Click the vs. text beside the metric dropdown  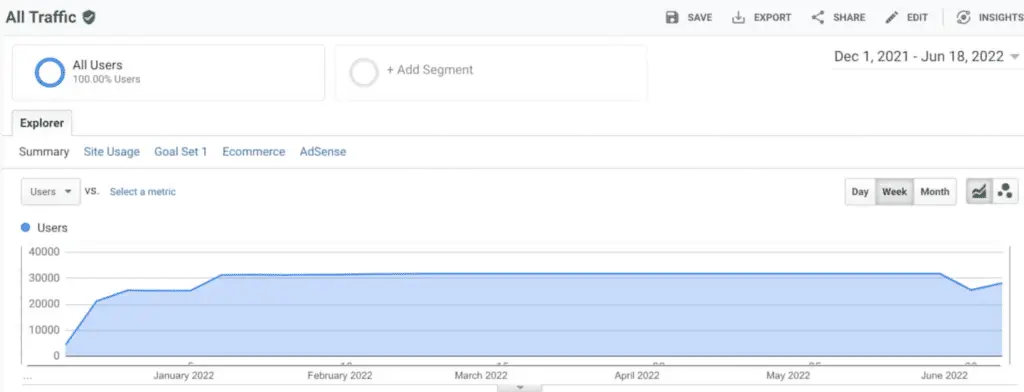tap(92, 191)
